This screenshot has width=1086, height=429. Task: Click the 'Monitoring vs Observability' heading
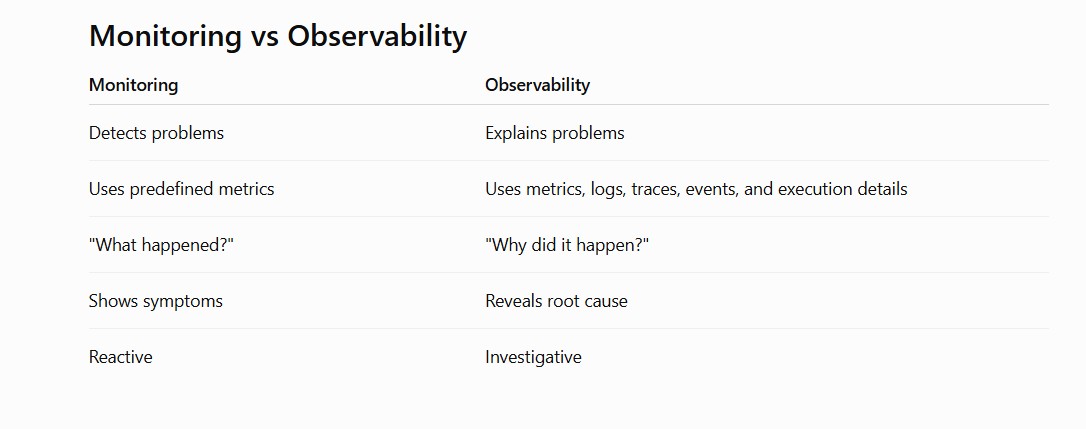[x=278, y=36]
